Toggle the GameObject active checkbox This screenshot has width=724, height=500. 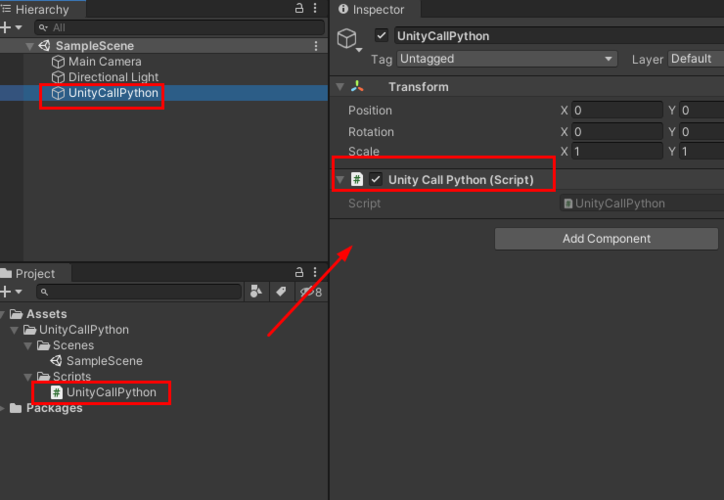(381, 36)
